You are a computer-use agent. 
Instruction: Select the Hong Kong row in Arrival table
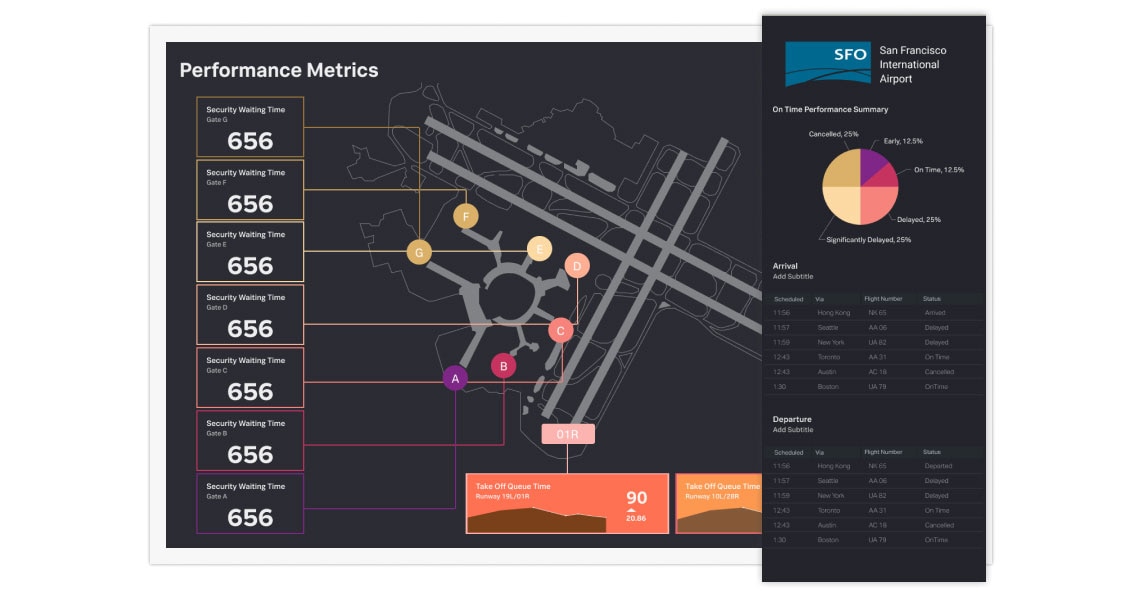click(x=875, y=313)
